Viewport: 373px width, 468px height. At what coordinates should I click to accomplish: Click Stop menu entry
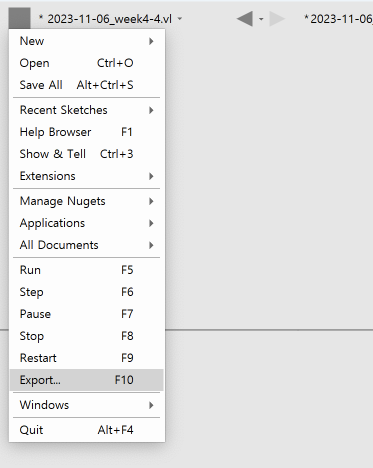click(x=87, y=336)
